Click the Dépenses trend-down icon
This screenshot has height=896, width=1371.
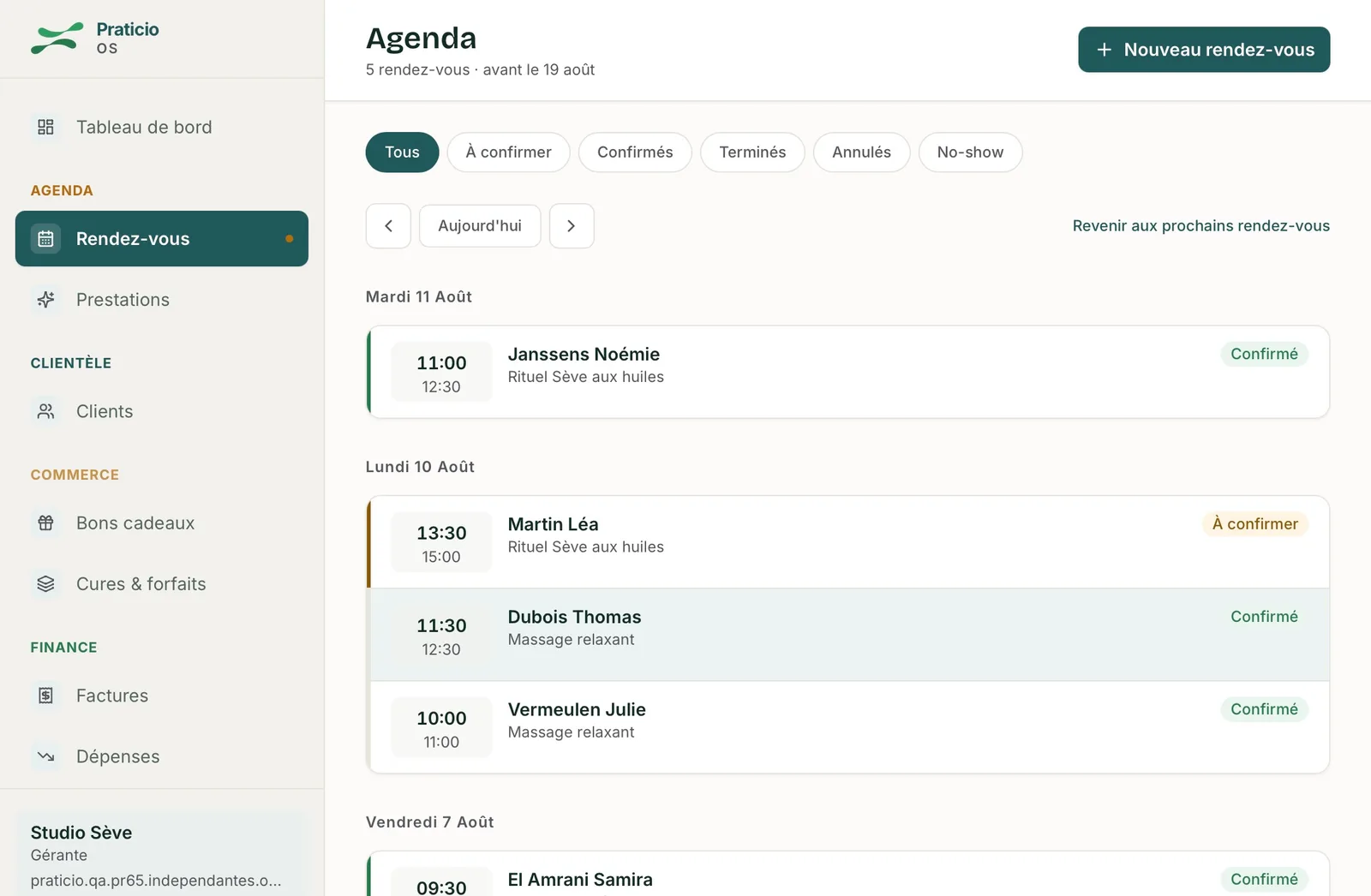45,756
